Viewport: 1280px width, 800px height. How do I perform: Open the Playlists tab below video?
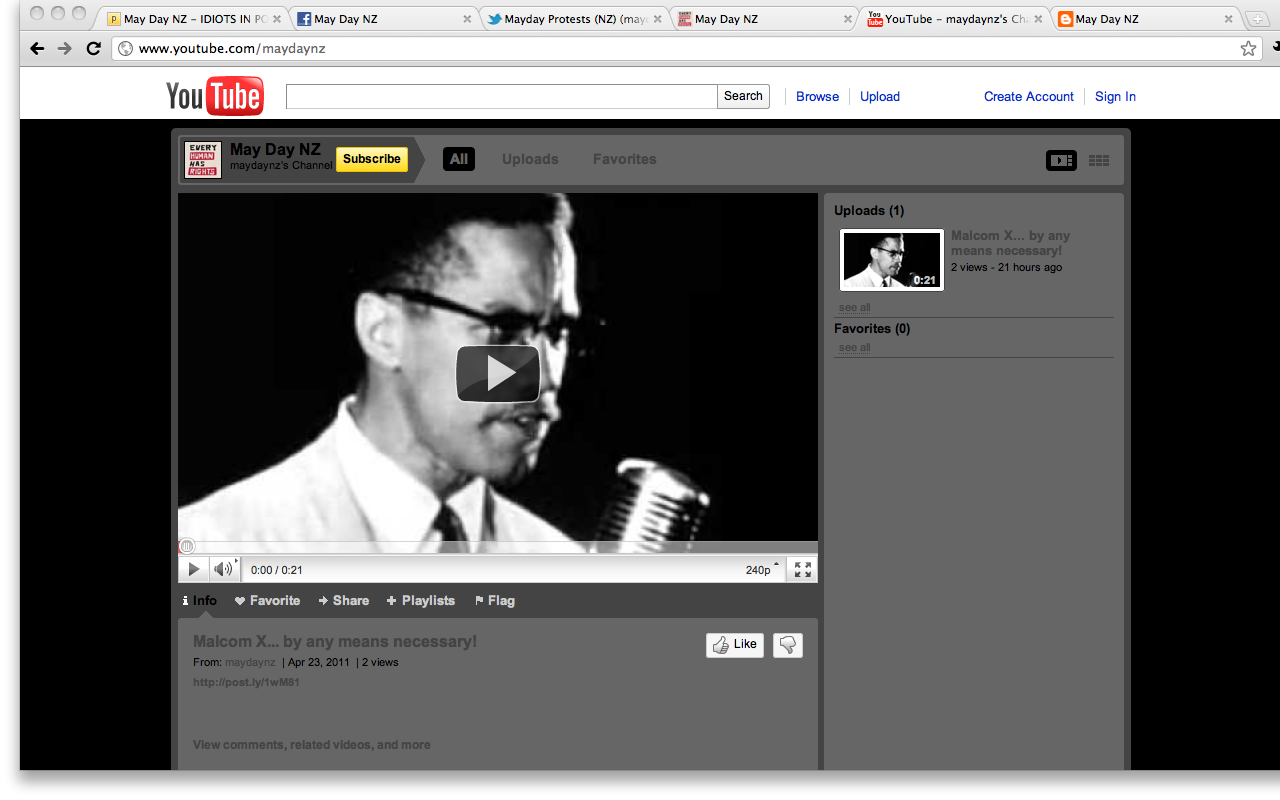[421, 601]
